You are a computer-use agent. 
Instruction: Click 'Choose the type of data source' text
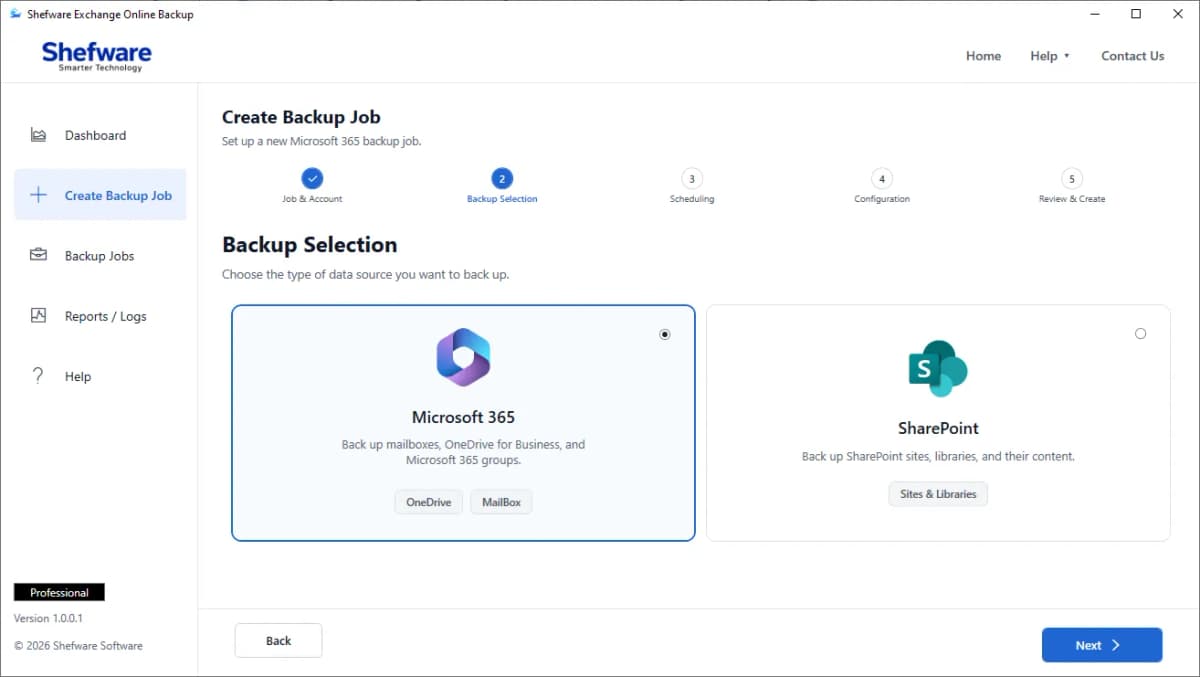[x=365, y=274]
